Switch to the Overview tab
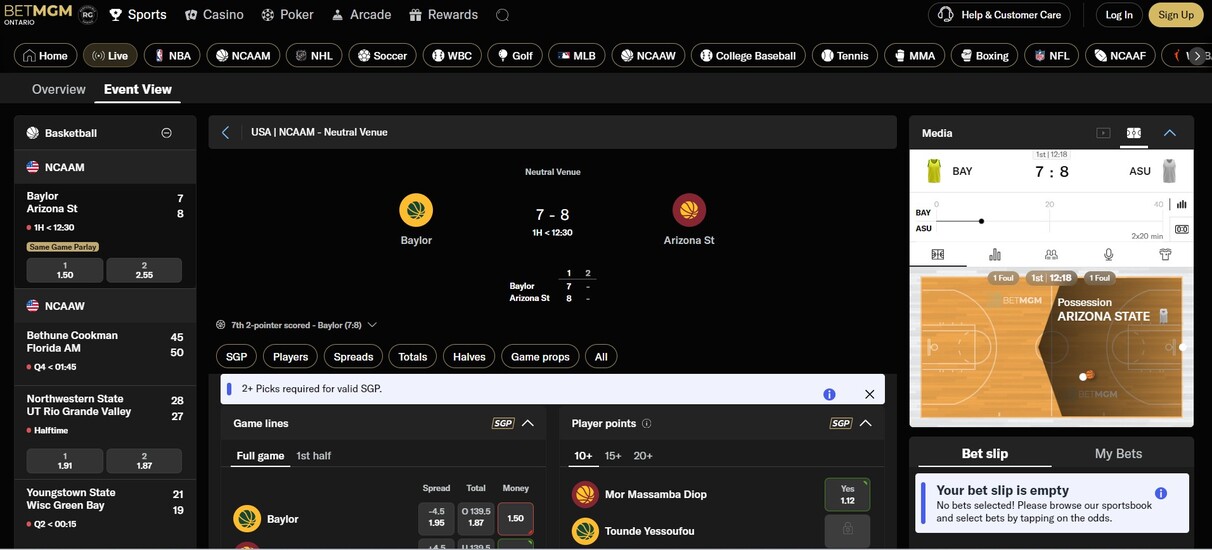Screen dimensions: 1212x550 click(x=59, y=89)
